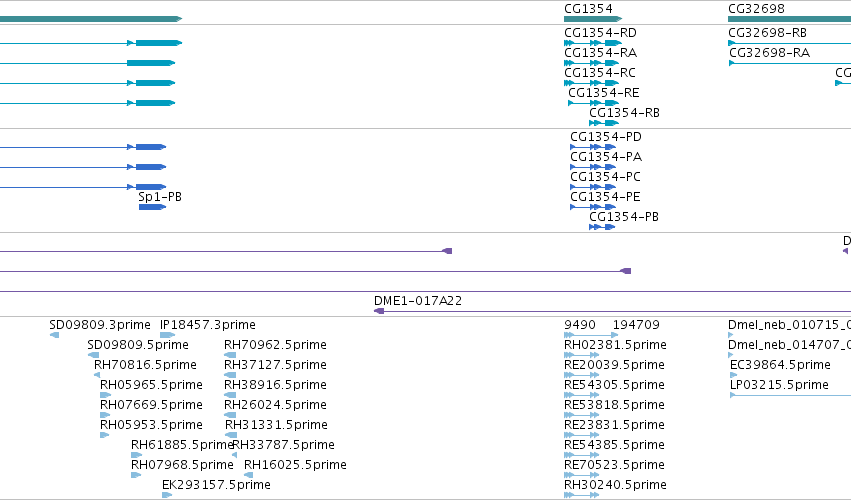This screenshot has width=851, height=500.
Task: Click the EC39864.5prime EST label
Action: coord(780,365)
